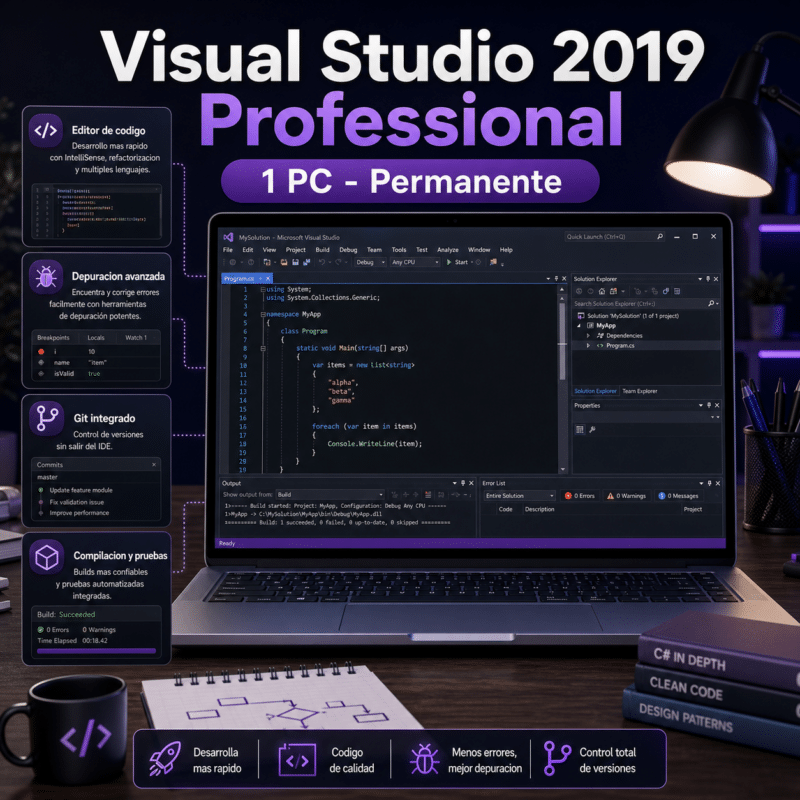The height and width of the screenshot is (800, 800).
Task: Open the Debug menu
Action: coord(348,250)
